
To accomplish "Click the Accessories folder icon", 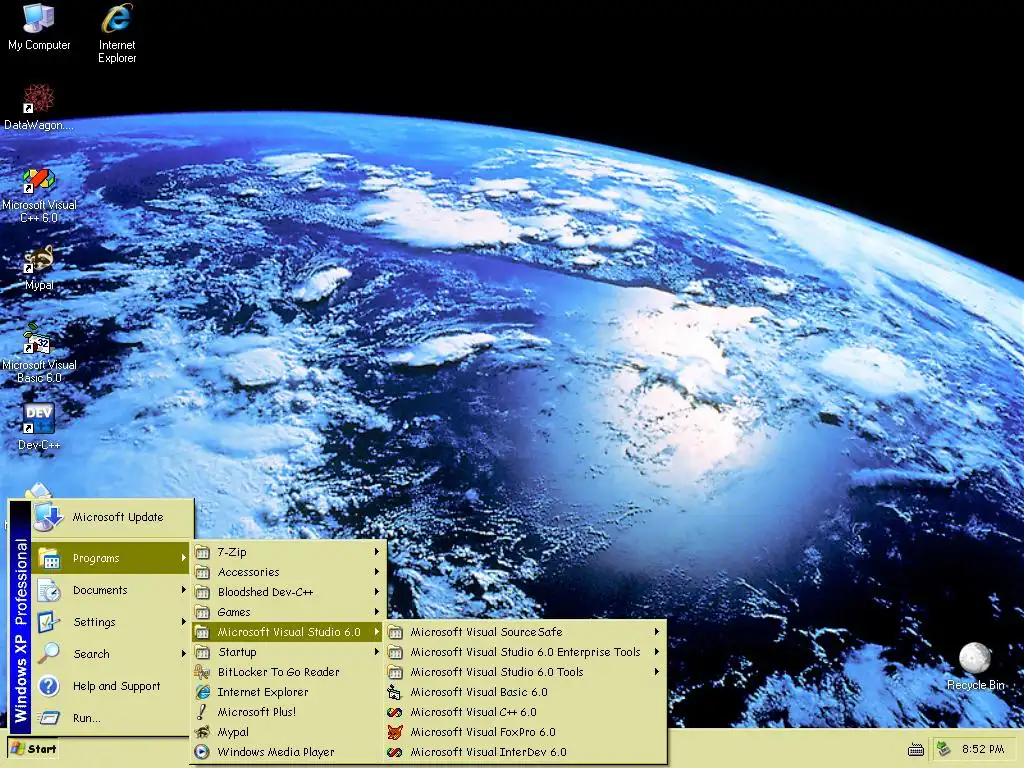I will (202, 573).
